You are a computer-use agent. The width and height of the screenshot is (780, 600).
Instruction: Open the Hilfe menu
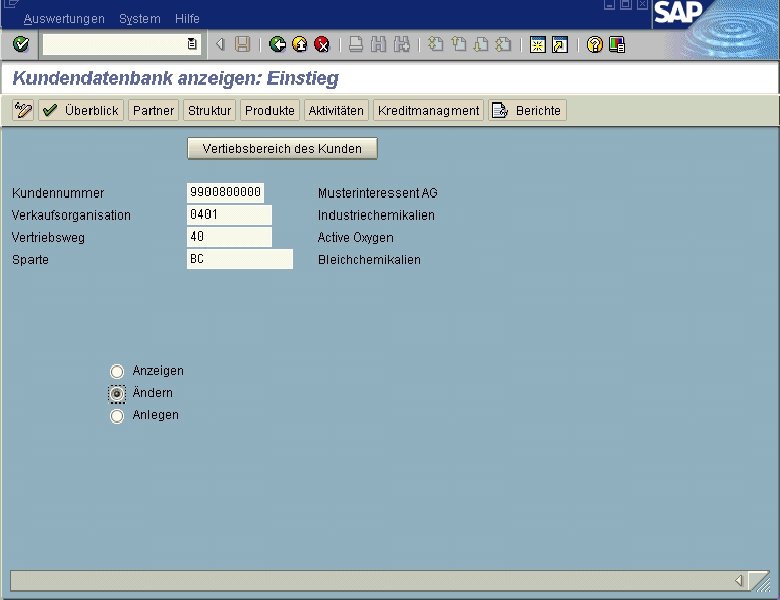click(x=188, y=19)
